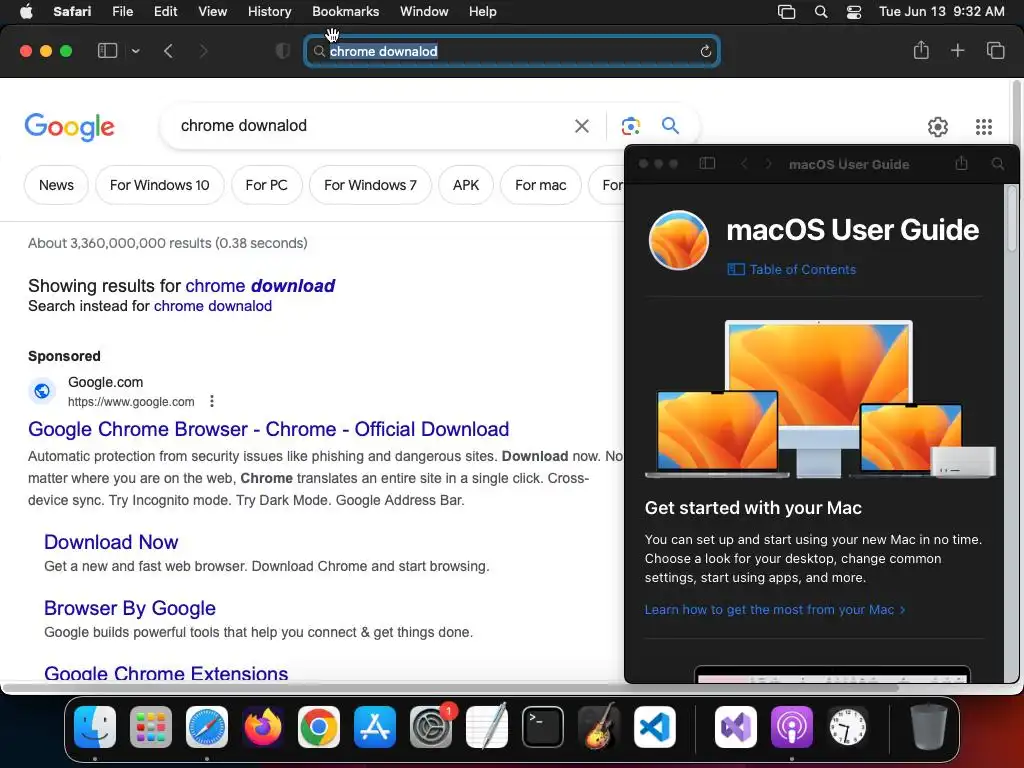Open Firefox from the Dock
This screenshot has height=768, width=1024.
point(263,727)
